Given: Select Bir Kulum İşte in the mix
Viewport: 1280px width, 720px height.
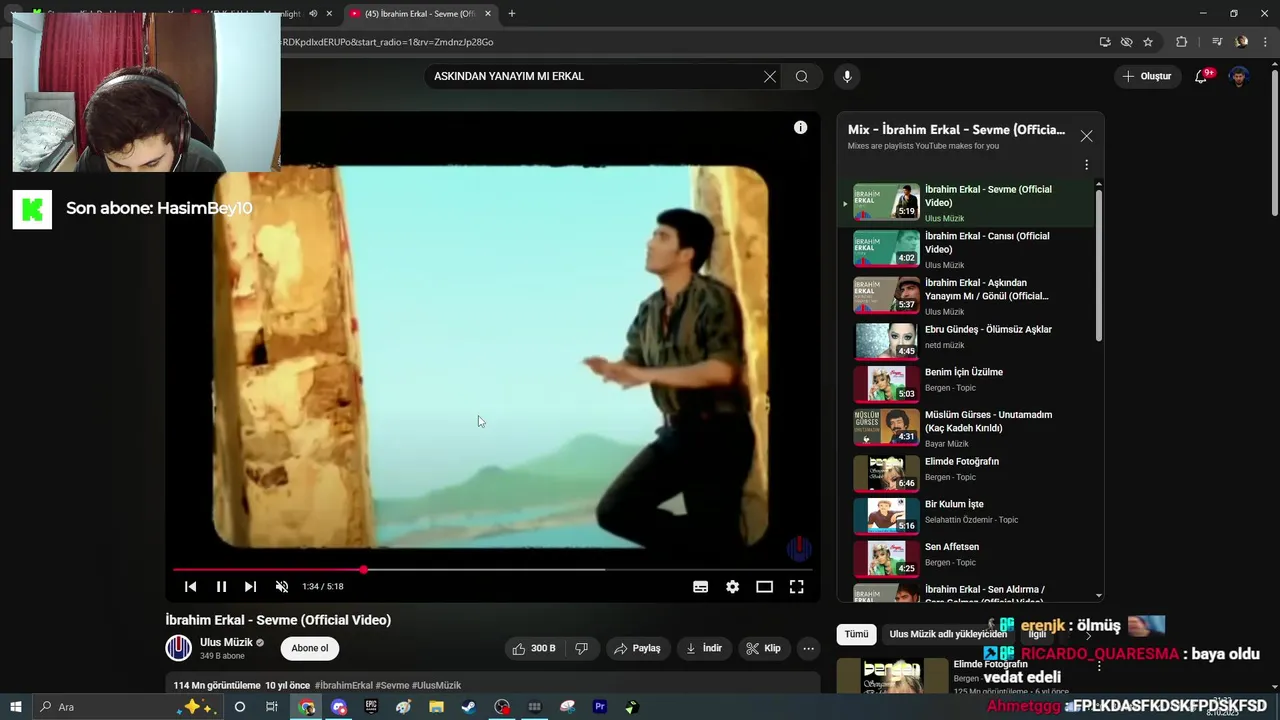Looking at the screenshot, I should [967, 514].
